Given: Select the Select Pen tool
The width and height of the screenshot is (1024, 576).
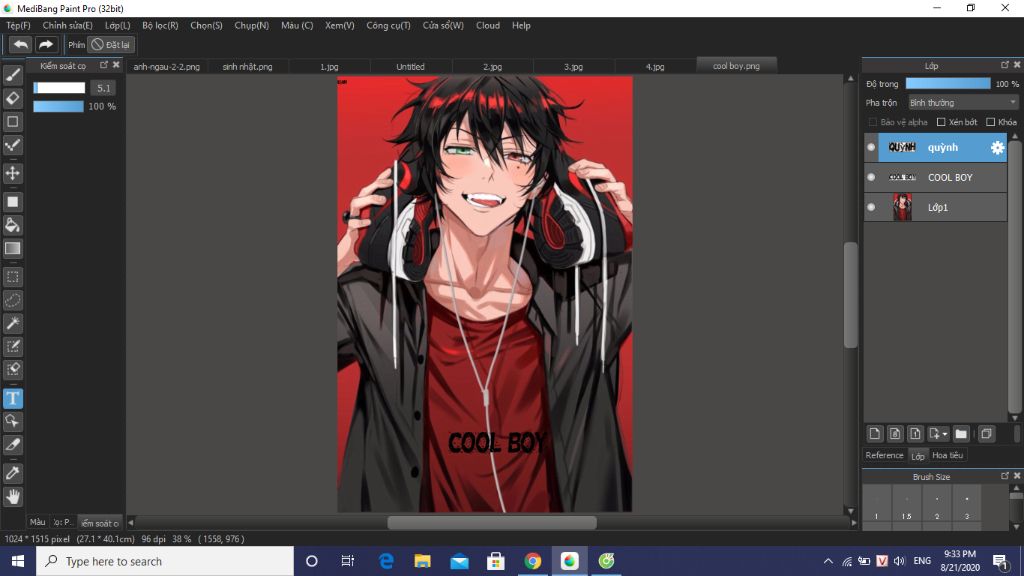Looking at the screenshot, I should pos(12,346).
